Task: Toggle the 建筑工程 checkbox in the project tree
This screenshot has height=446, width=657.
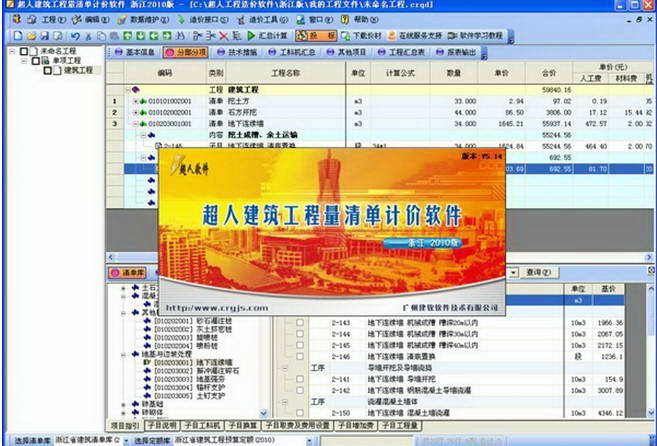Action: 47,70
